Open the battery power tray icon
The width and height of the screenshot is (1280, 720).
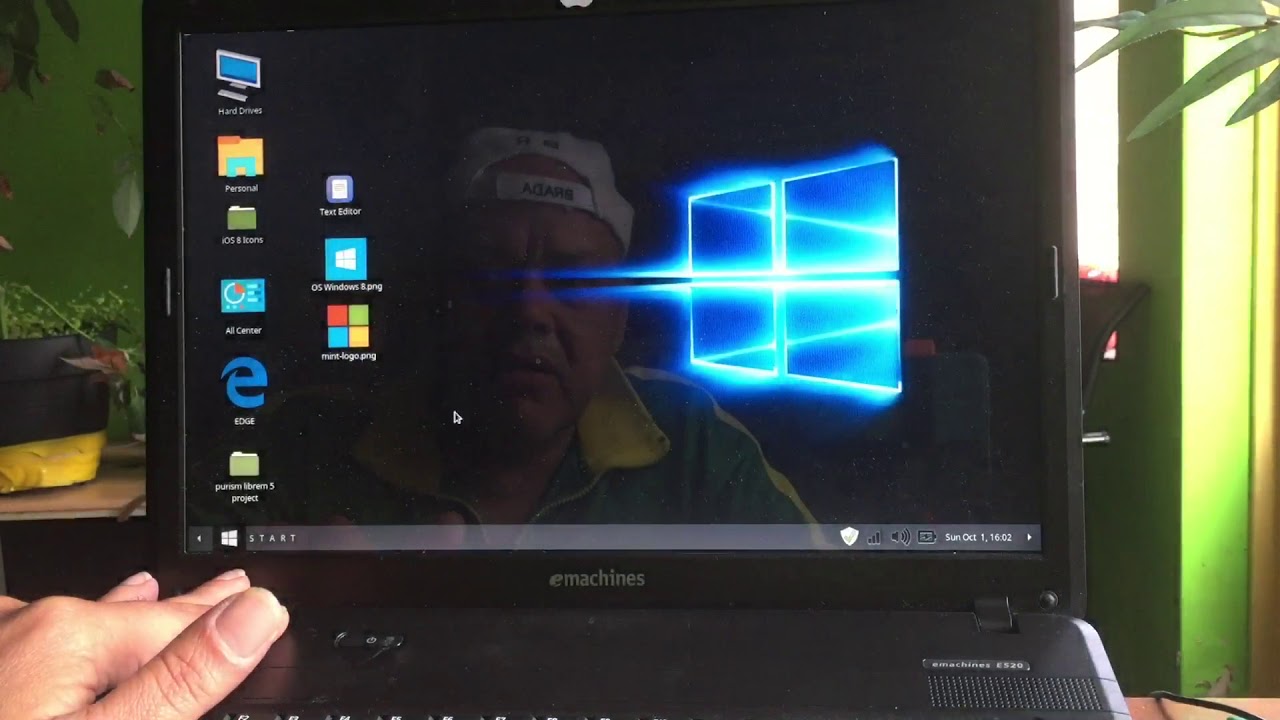(x=927, y=537)
